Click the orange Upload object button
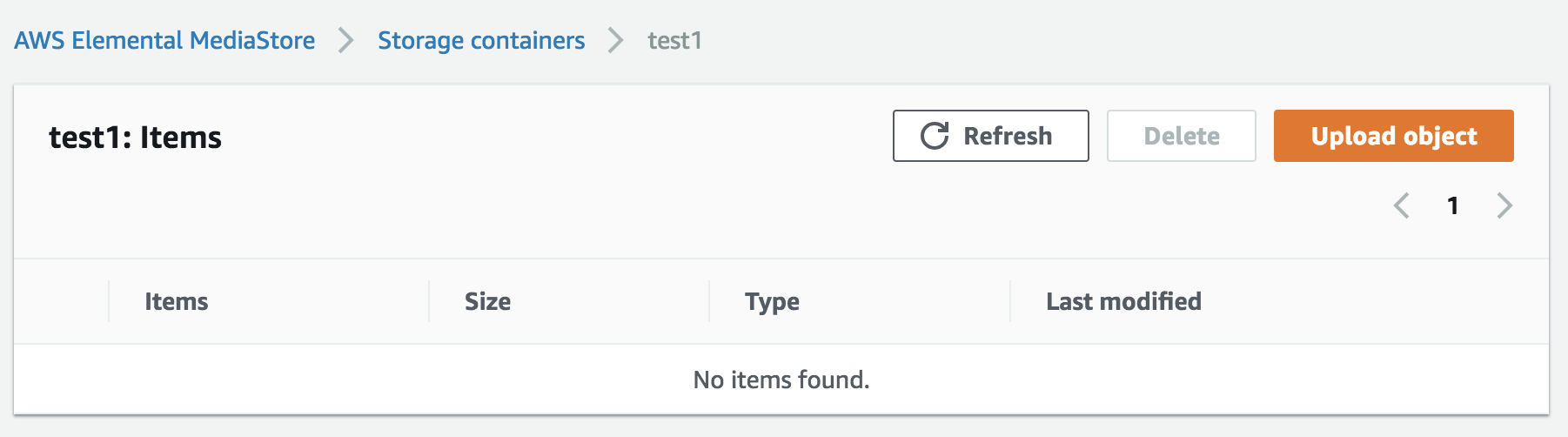Viewport: 1568px width, 437px height. pos(1393,136)
